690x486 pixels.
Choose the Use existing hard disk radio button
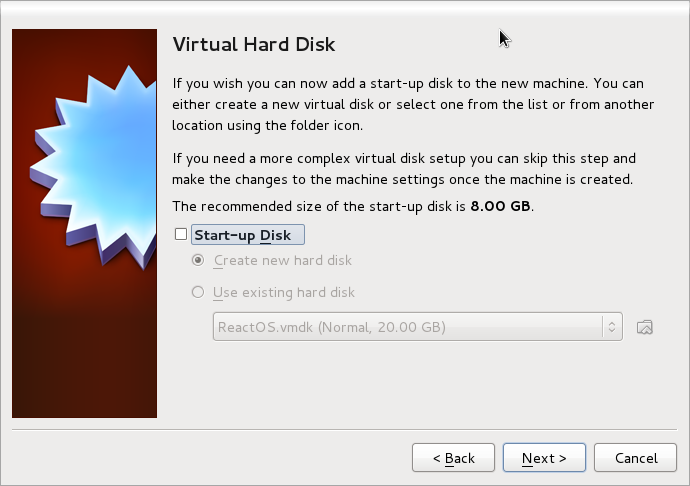click(x=198, y=292)
